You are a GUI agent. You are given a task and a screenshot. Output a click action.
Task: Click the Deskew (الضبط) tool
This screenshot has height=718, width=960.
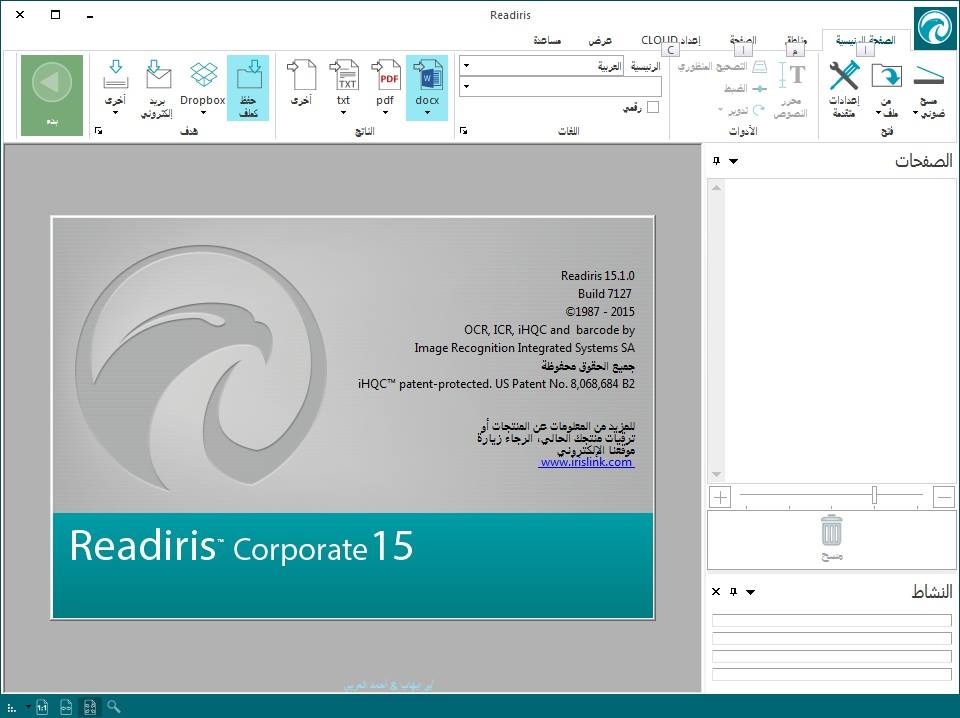tap(745, 89)
